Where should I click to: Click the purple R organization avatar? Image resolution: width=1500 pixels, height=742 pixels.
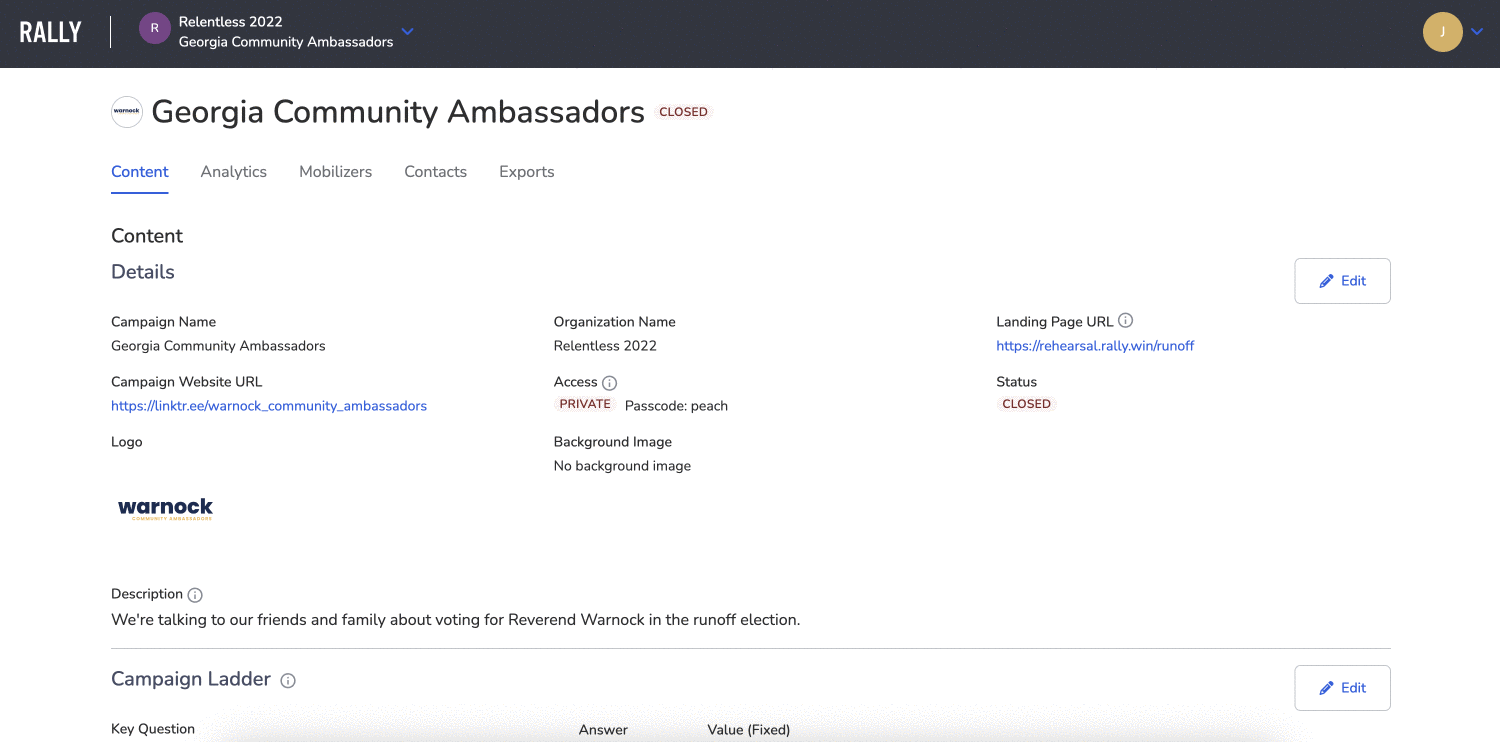pos(154,29)
